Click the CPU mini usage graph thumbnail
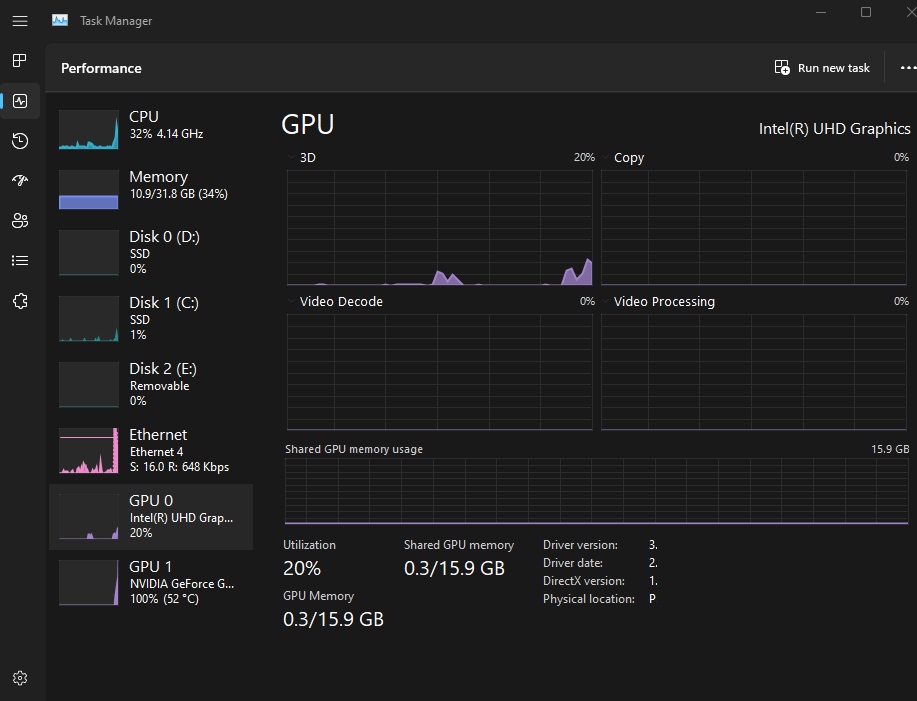This screenshot has height=701, width=917. (x=89, y=130)
